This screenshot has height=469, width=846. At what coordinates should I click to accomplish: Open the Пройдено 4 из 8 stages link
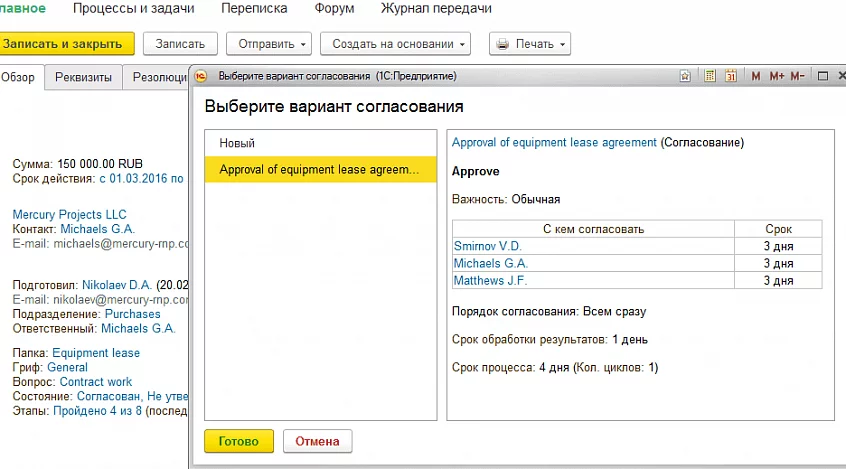(x=97, y=411)
